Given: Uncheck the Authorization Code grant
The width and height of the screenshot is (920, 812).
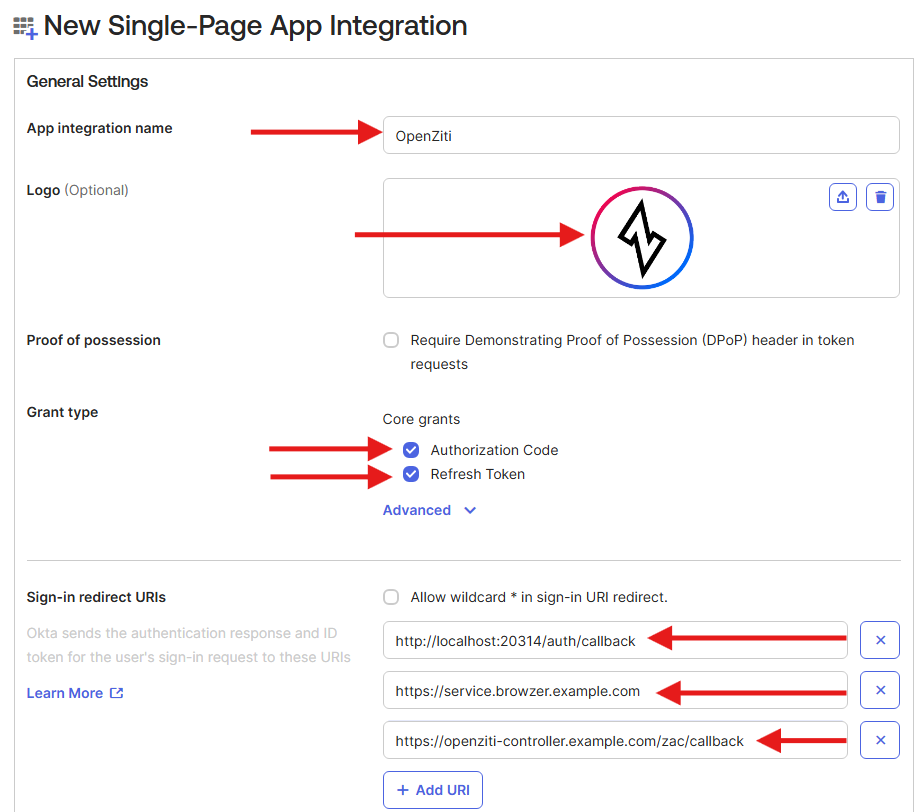Looking at the screenshot, I should 411,450.
